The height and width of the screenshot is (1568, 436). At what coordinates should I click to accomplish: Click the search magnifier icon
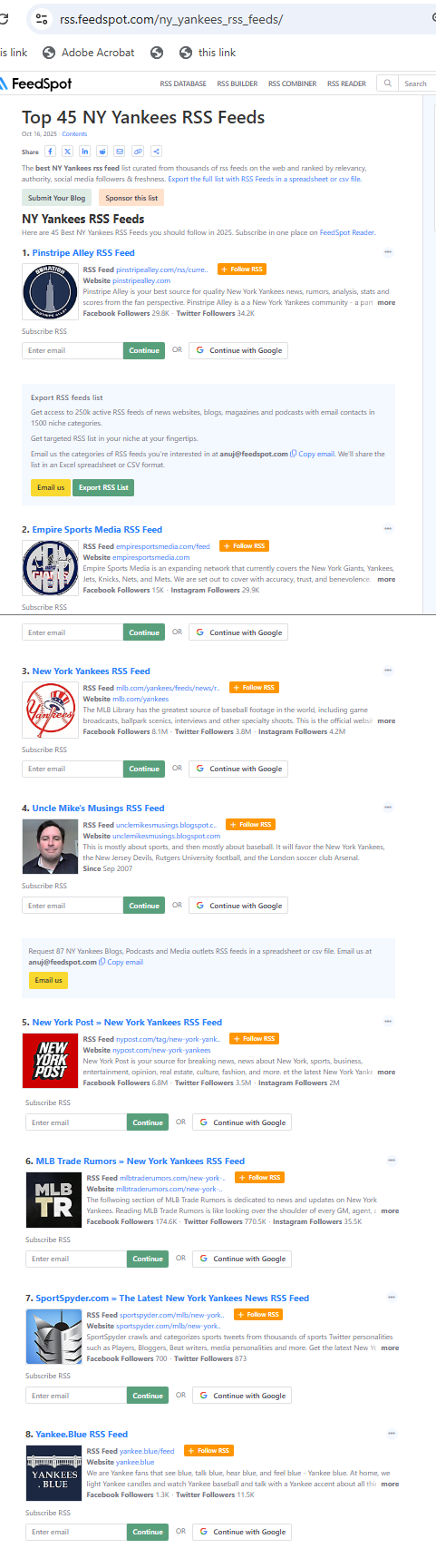click(x=388, y=83)
